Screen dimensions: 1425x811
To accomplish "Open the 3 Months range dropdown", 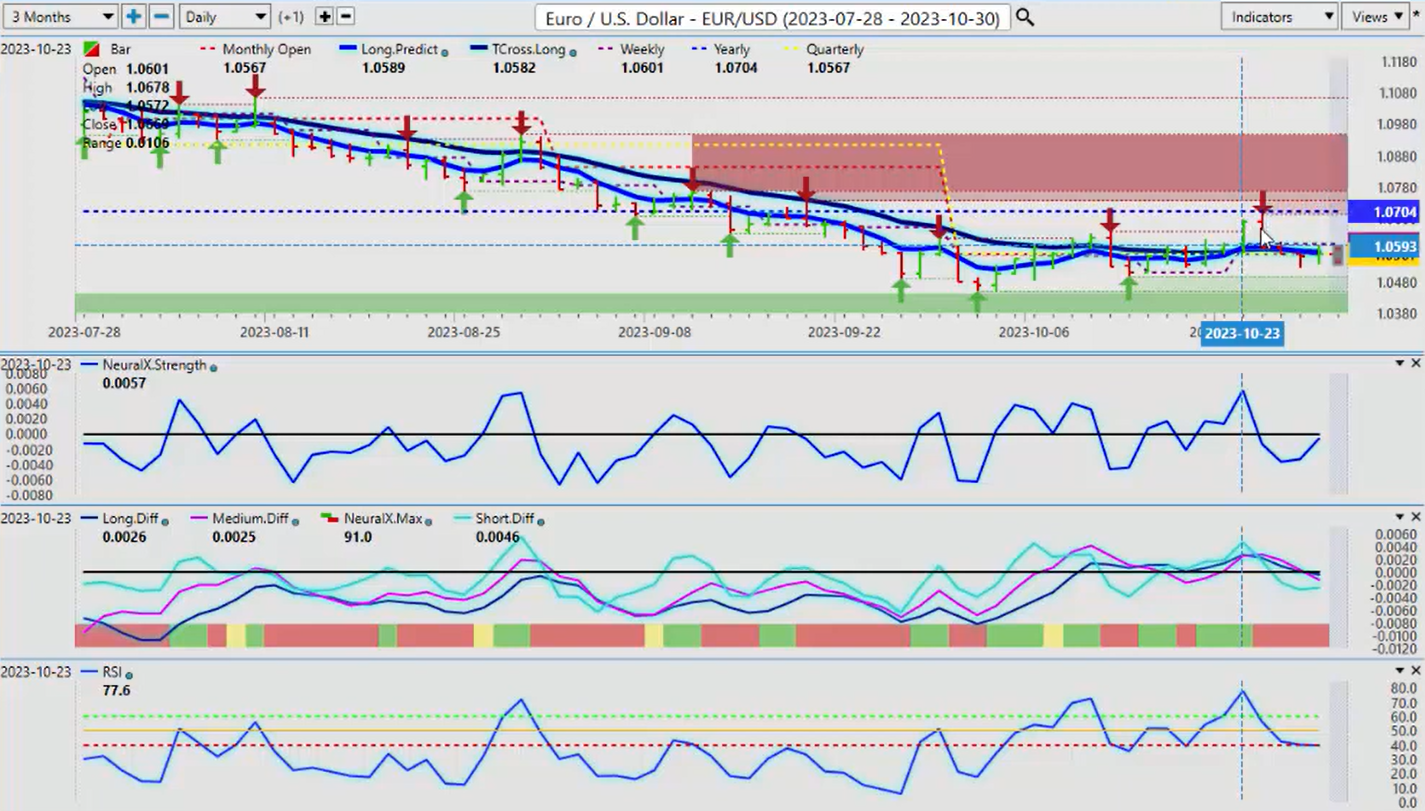I will (61, 17).
